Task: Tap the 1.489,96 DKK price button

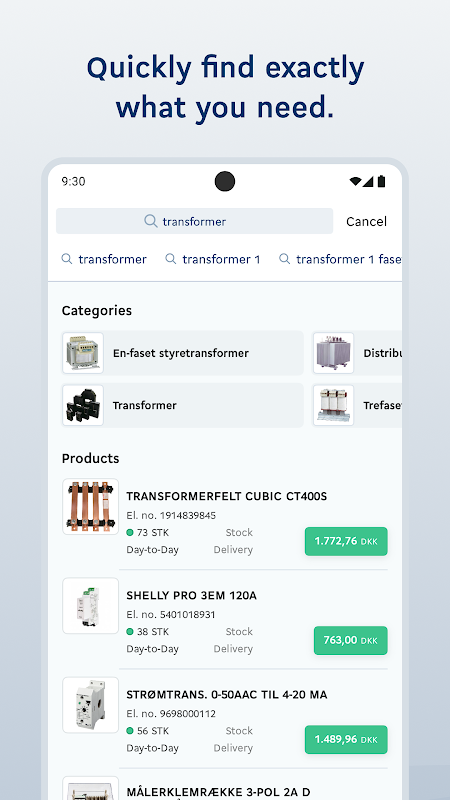Action: click(346, 739)
